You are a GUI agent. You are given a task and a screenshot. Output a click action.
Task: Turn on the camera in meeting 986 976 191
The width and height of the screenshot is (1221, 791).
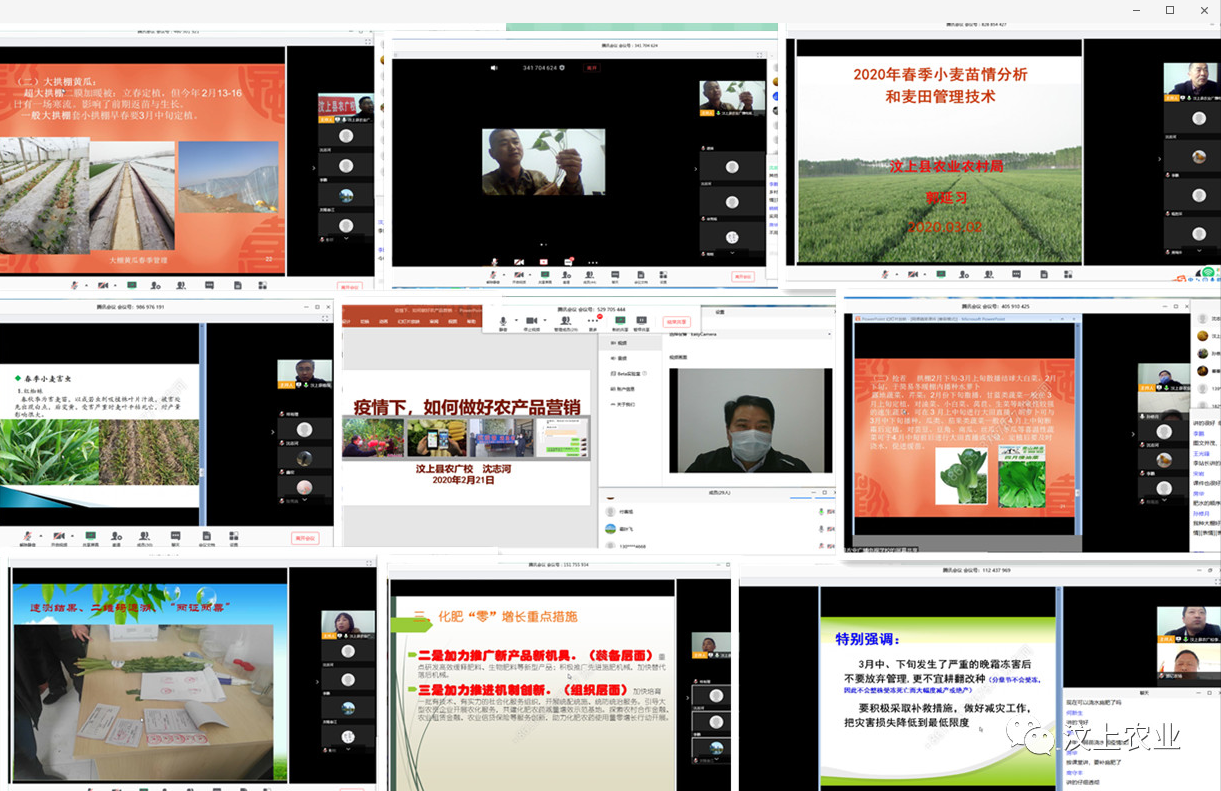tap(57, 536)
